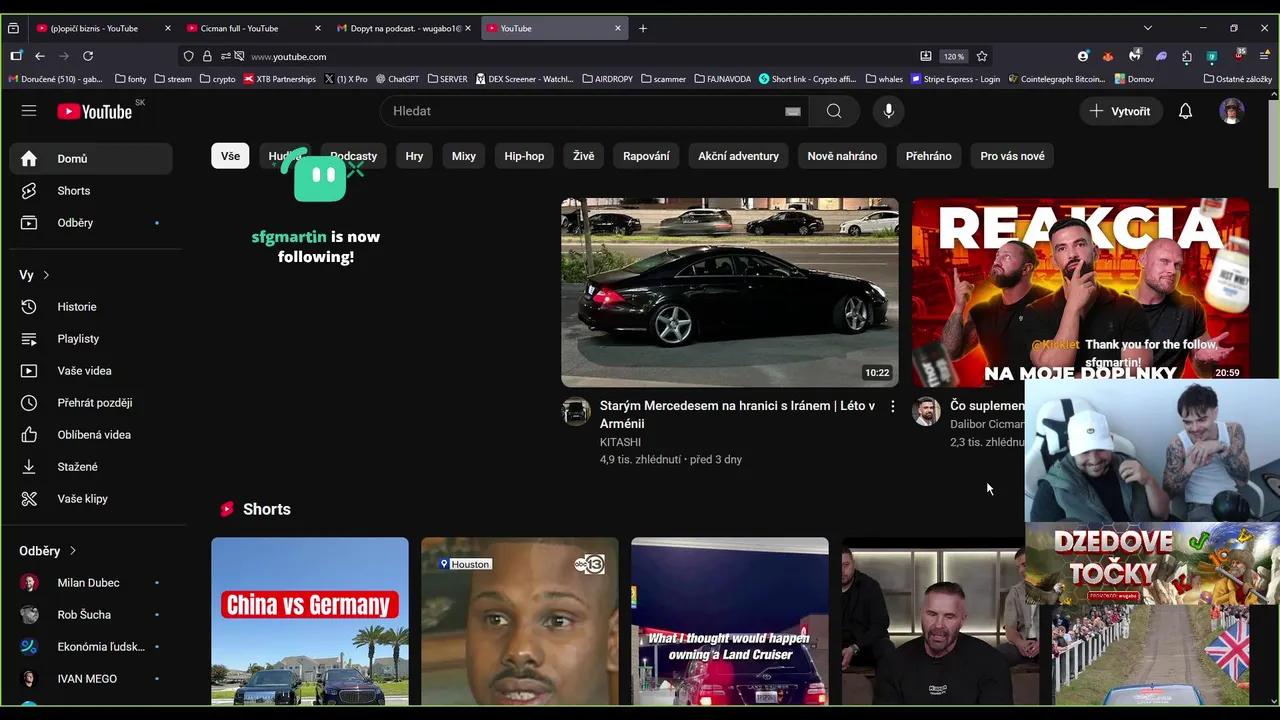
Task: Open the stream bookmarks folder
Action: (x=173, y=79)
